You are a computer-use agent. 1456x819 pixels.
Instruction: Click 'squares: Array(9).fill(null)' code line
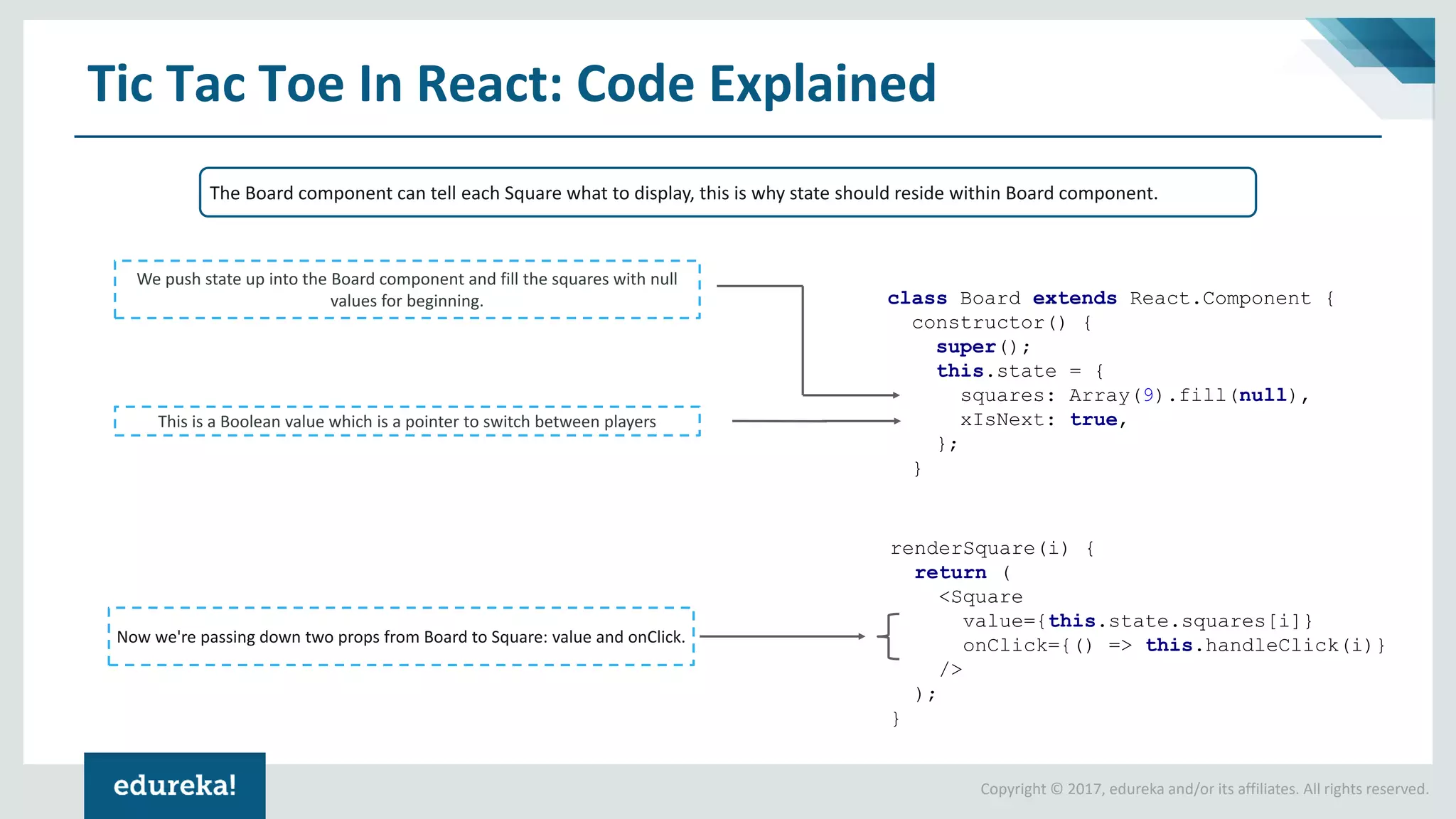(x=1134, y=395)
